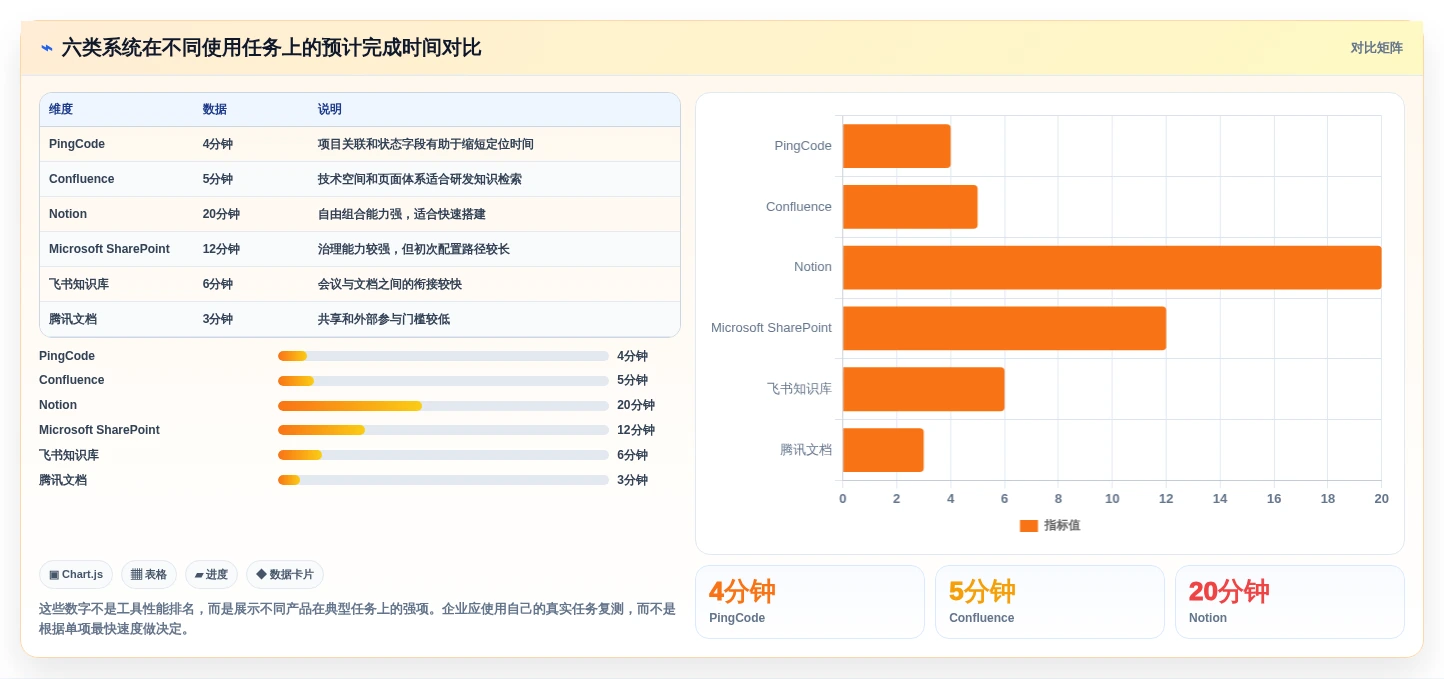Select the Confluence table row name
Screen dimensions: 1444x679
(x=82, y=179)
